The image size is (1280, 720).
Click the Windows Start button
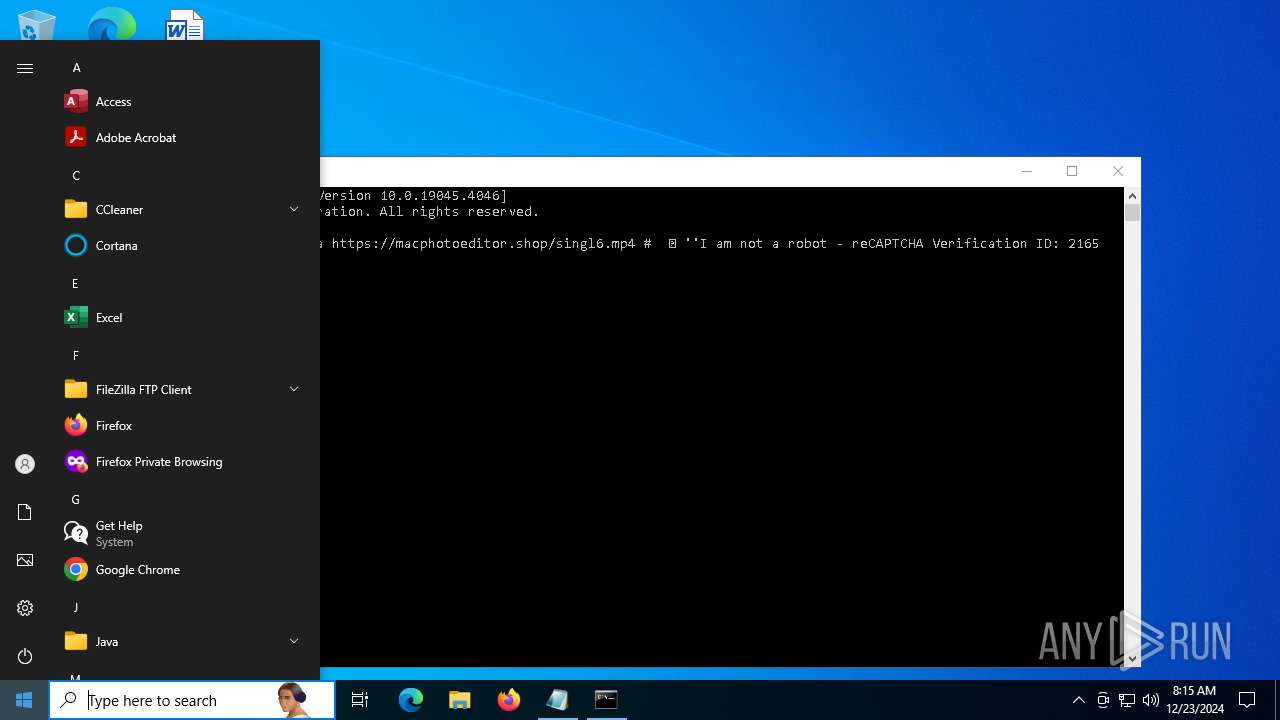(x=24, y=700)
